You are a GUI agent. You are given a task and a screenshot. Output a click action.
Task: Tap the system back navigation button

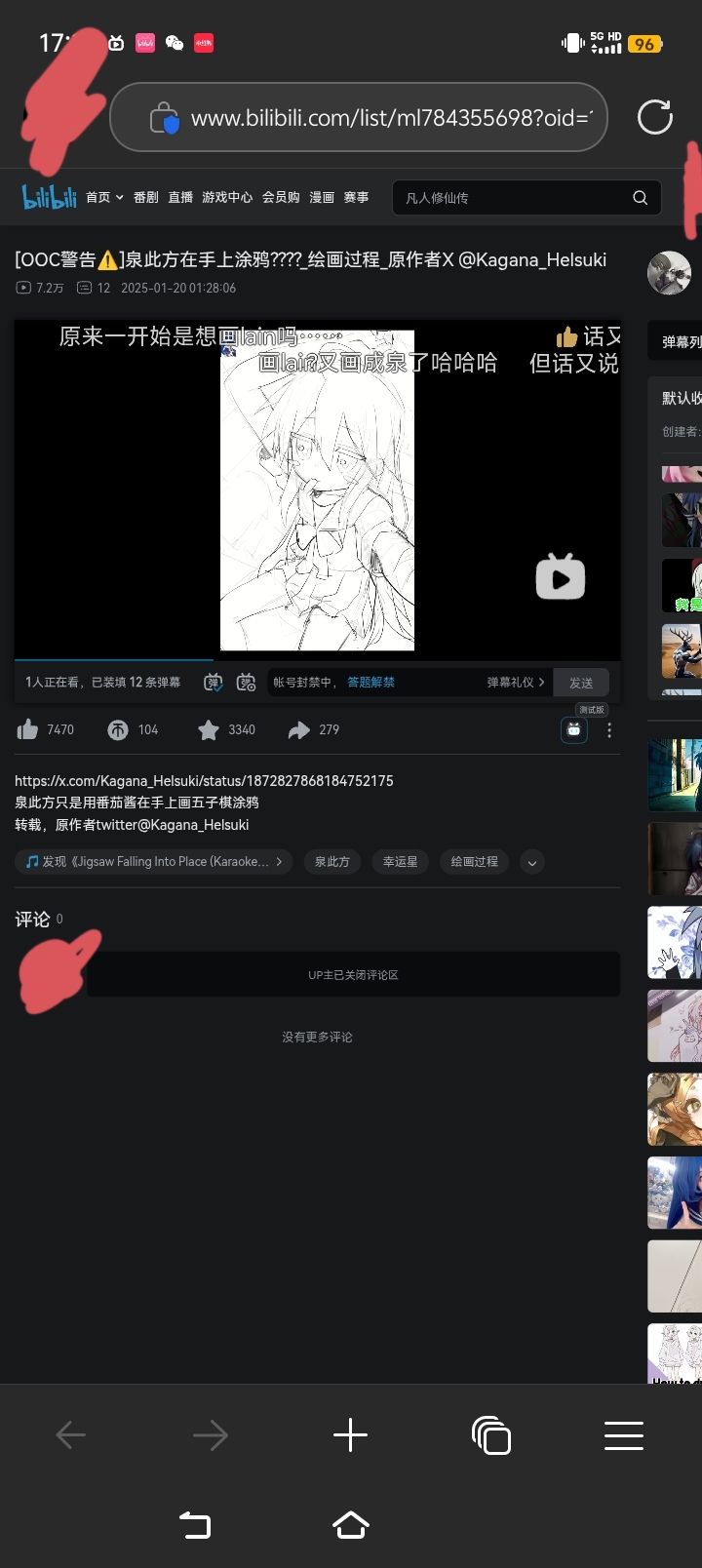click(x=195, y=1525)
